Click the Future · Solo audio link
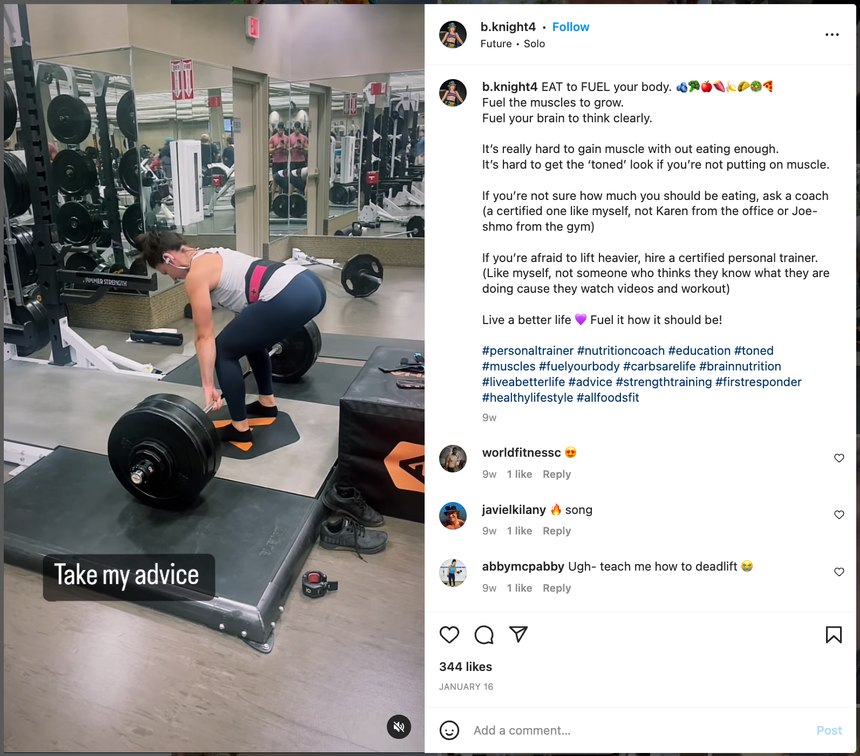 (x=513, y=44)
